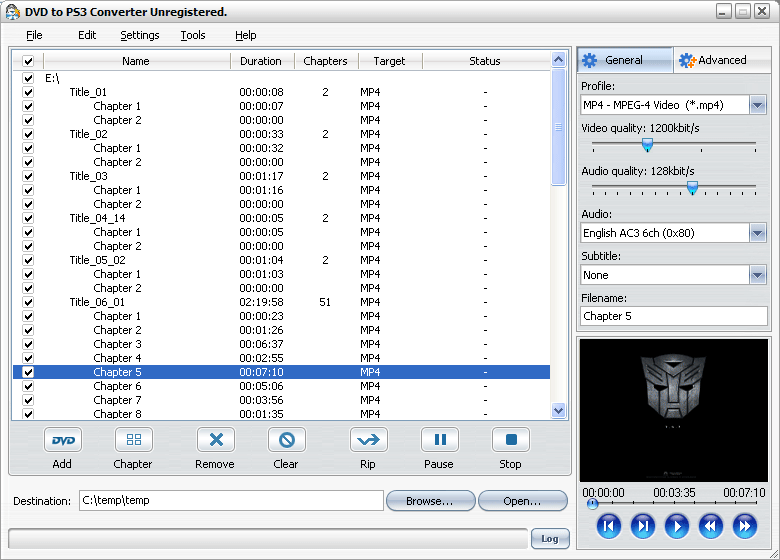Viewport: 780px width, 560px height.
Task: Click the Chapter grid icon
Action: 133,440
